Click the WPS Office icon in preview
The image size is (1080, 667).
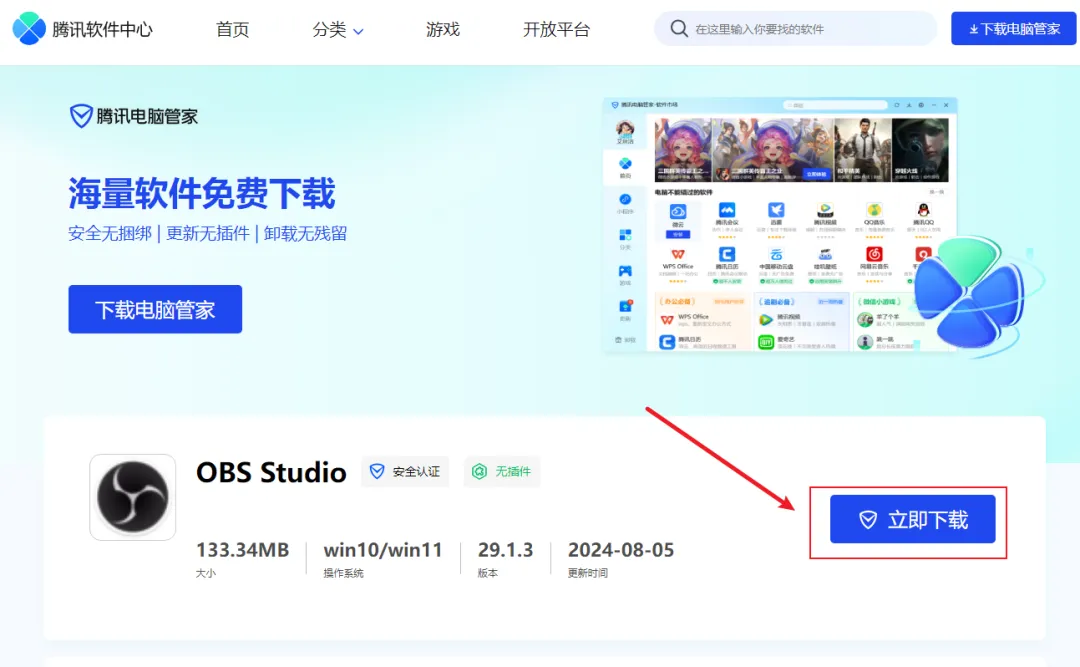(x=678, y=254)
